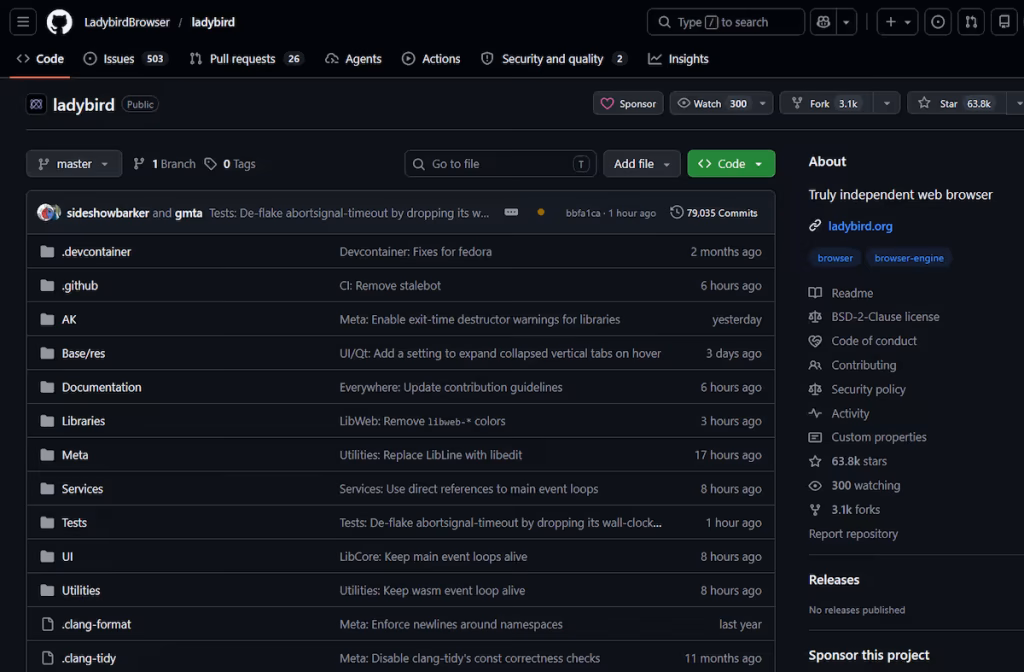
Task: Click the .clang-tidy file icon
Action: click(x=47, y=658)
